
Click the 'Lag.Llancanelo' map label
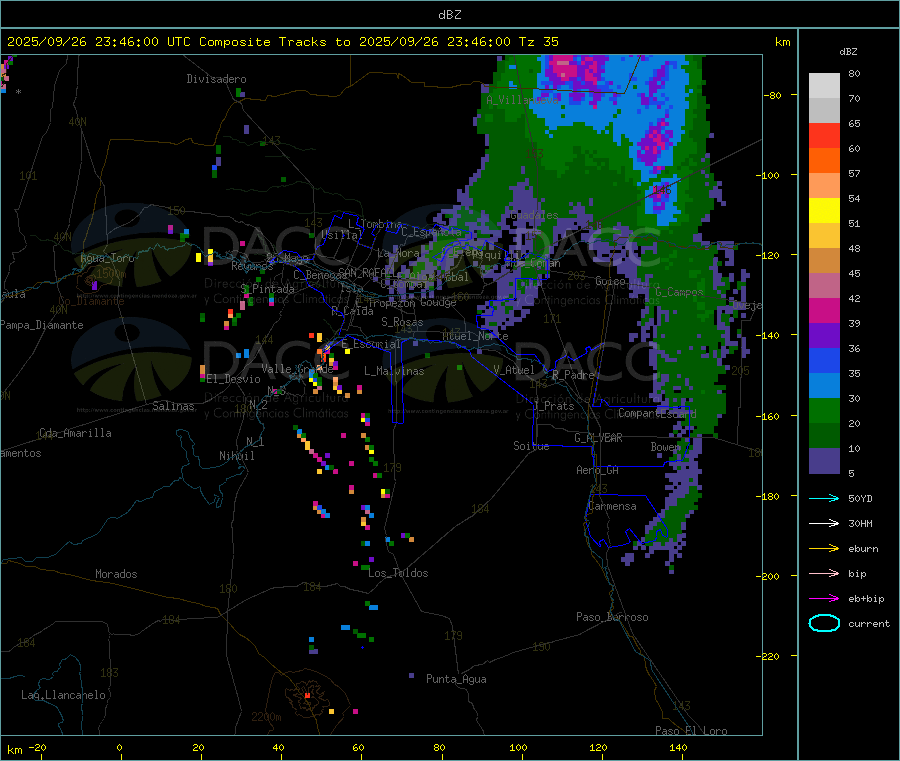63,695
